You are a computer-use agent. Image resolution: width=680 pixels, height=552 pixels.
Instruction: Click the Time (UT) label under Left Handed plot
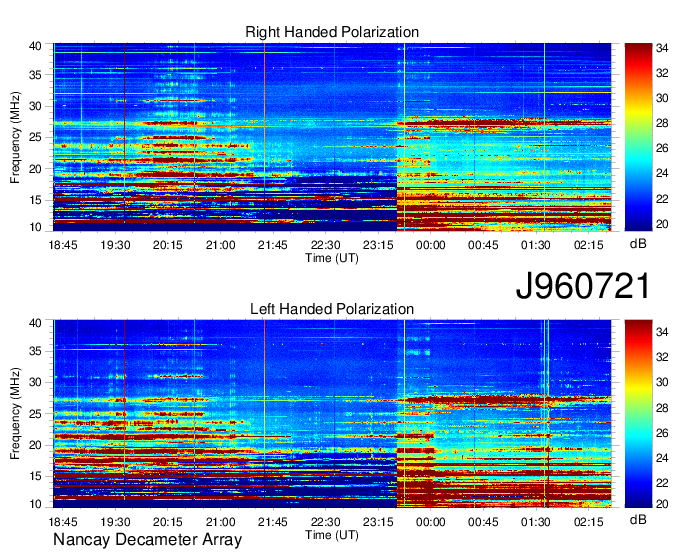[x=332, y=535]
